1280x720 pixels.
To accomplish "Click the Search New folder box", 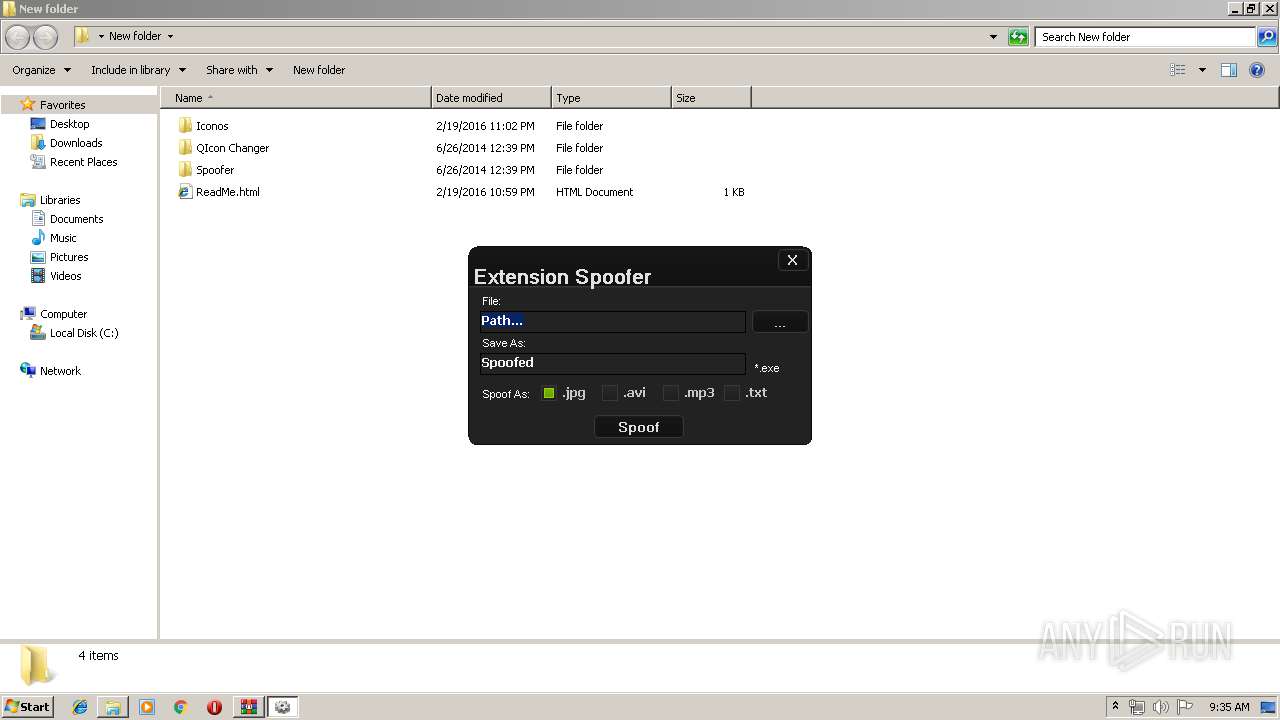I will 1145,37.
